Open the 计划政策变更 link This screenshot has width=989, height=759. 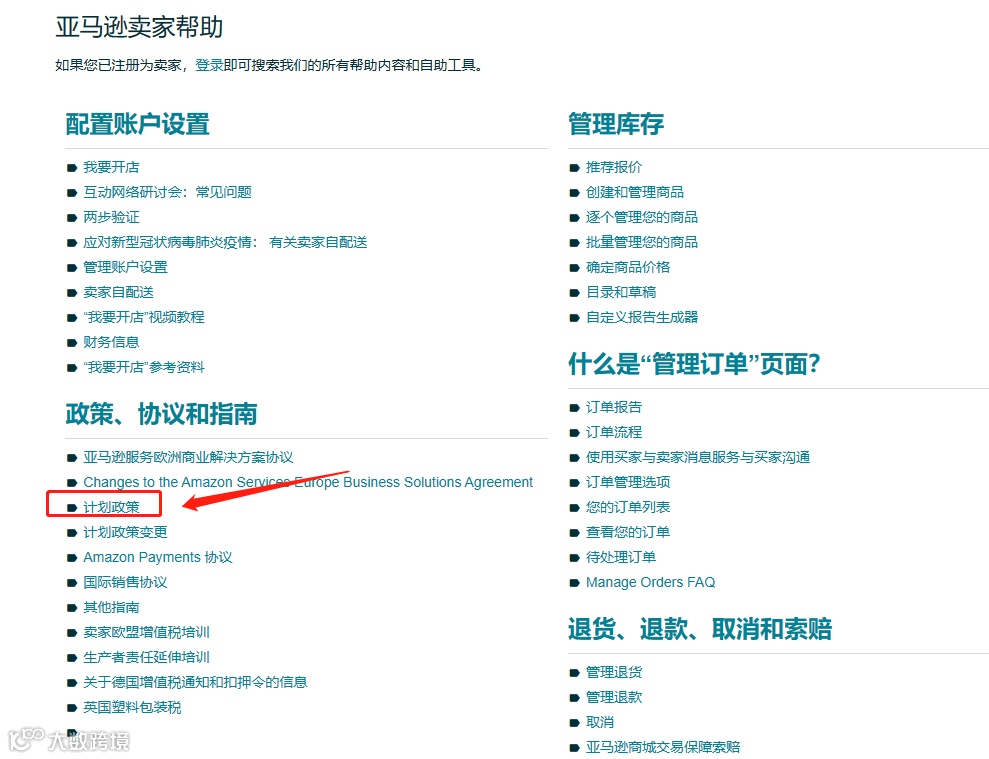(x=126, y=532)
